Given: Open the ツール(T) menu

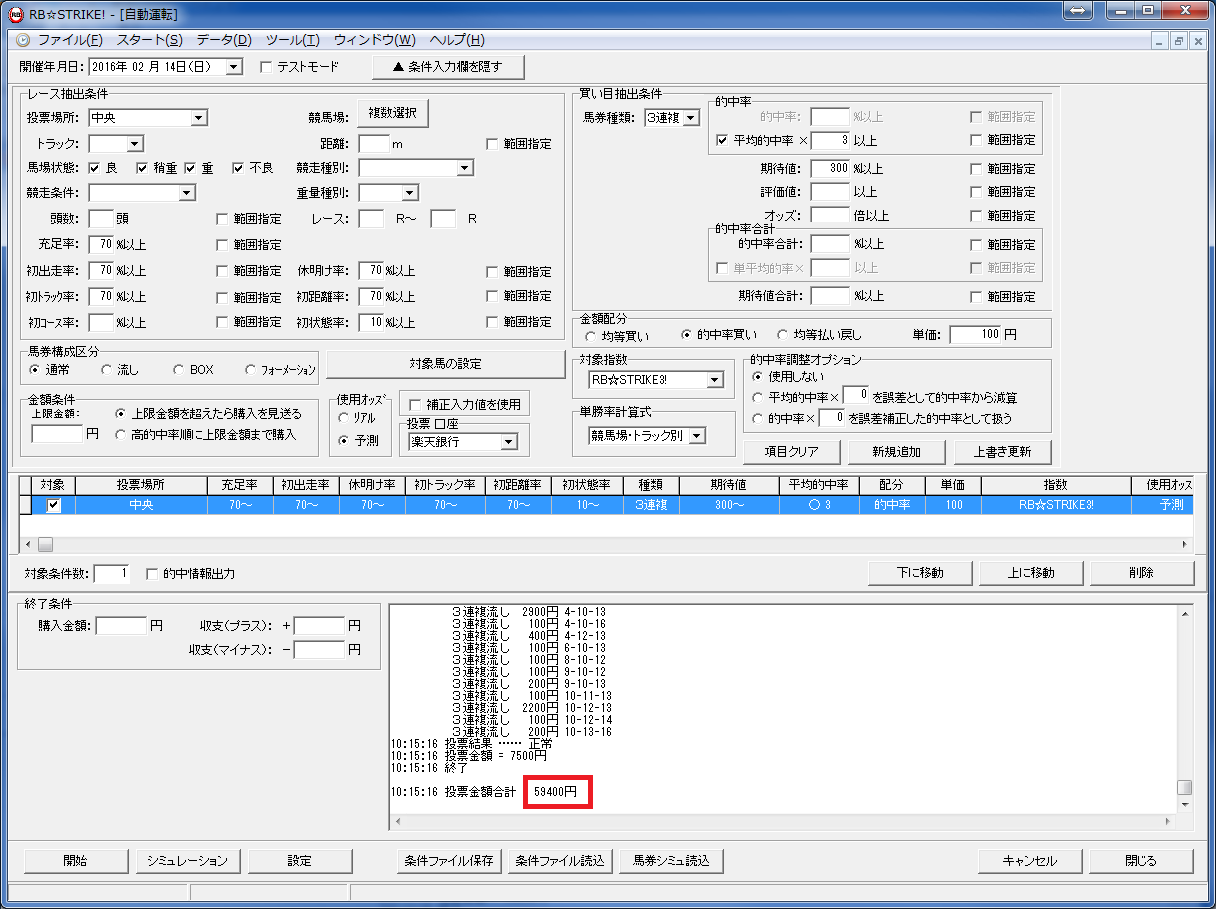Looking at the screenshot, I should (292, 40).
